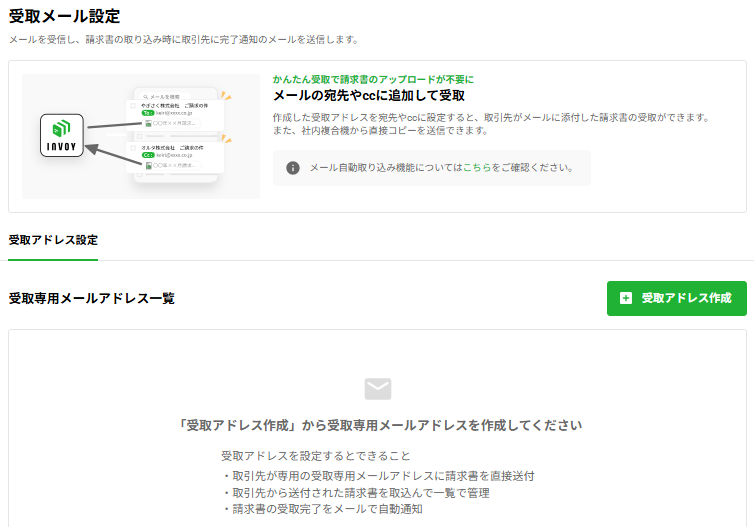Click the 取引先から送付された請求書を取込んで一覧で管理 bullet
The image size is (754, 527).
(x=356, y=493)
